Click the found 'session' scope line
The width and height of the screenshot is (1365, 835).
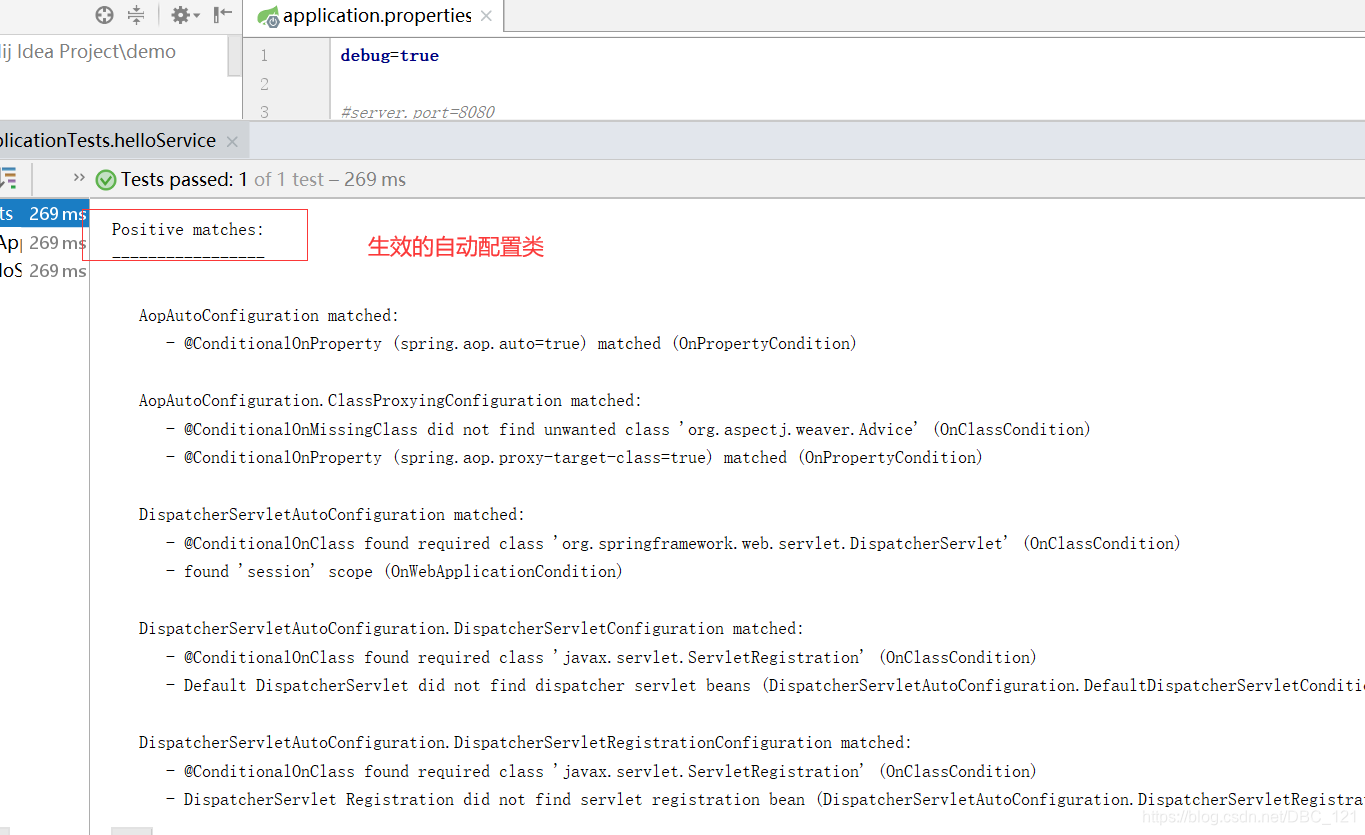pyautogui.click(x=394, y=572)
